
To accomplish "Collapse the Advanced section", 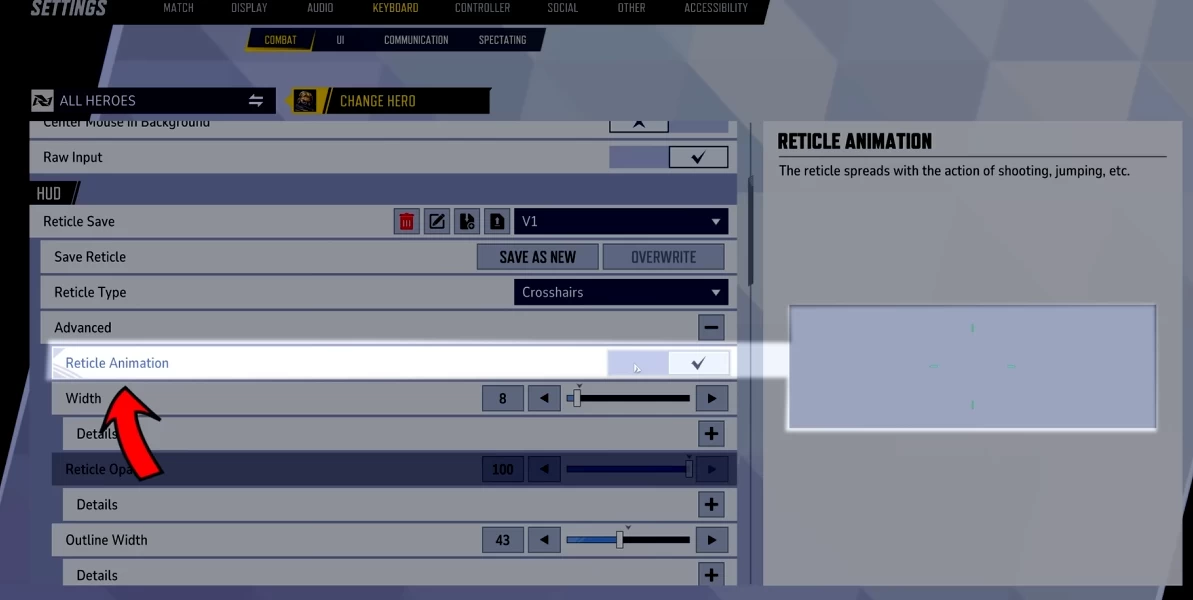I will click(x=711, y=328).
